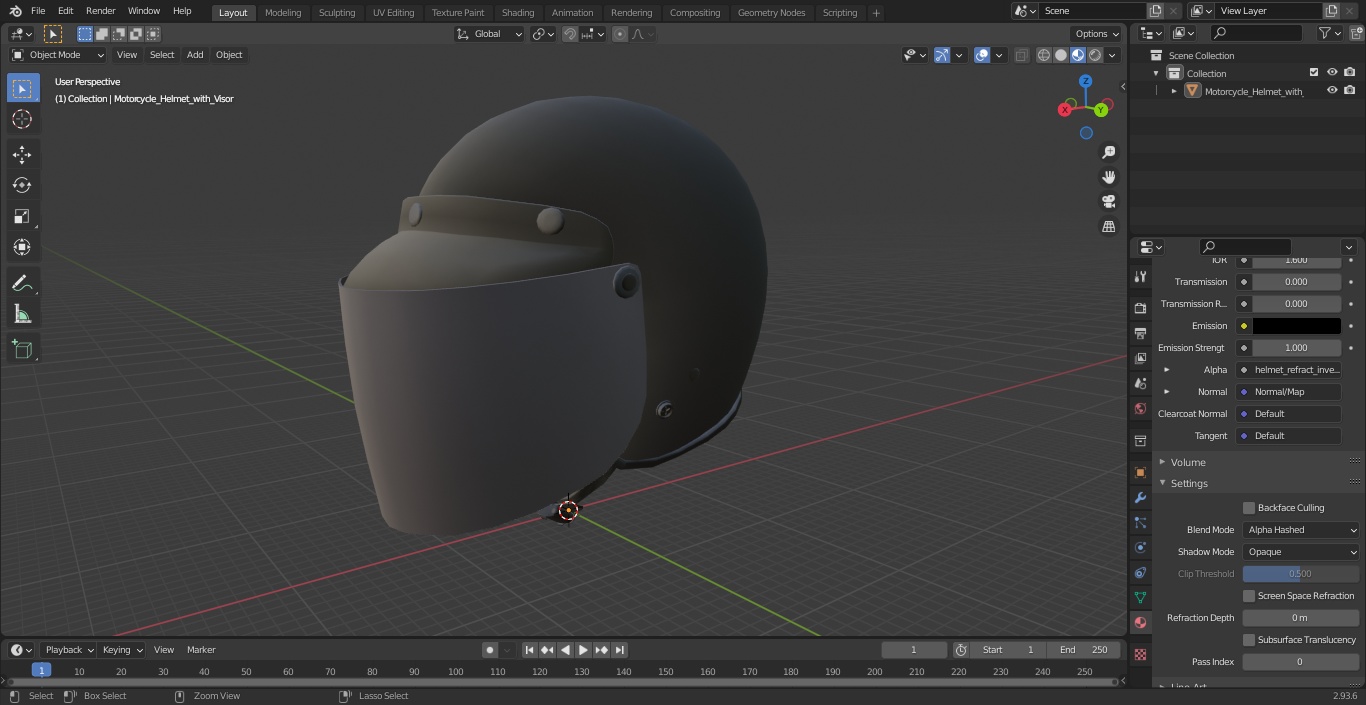Switch to Rendered viewport shading
The image size is (1366, 705).
[x=1095, y=55]
